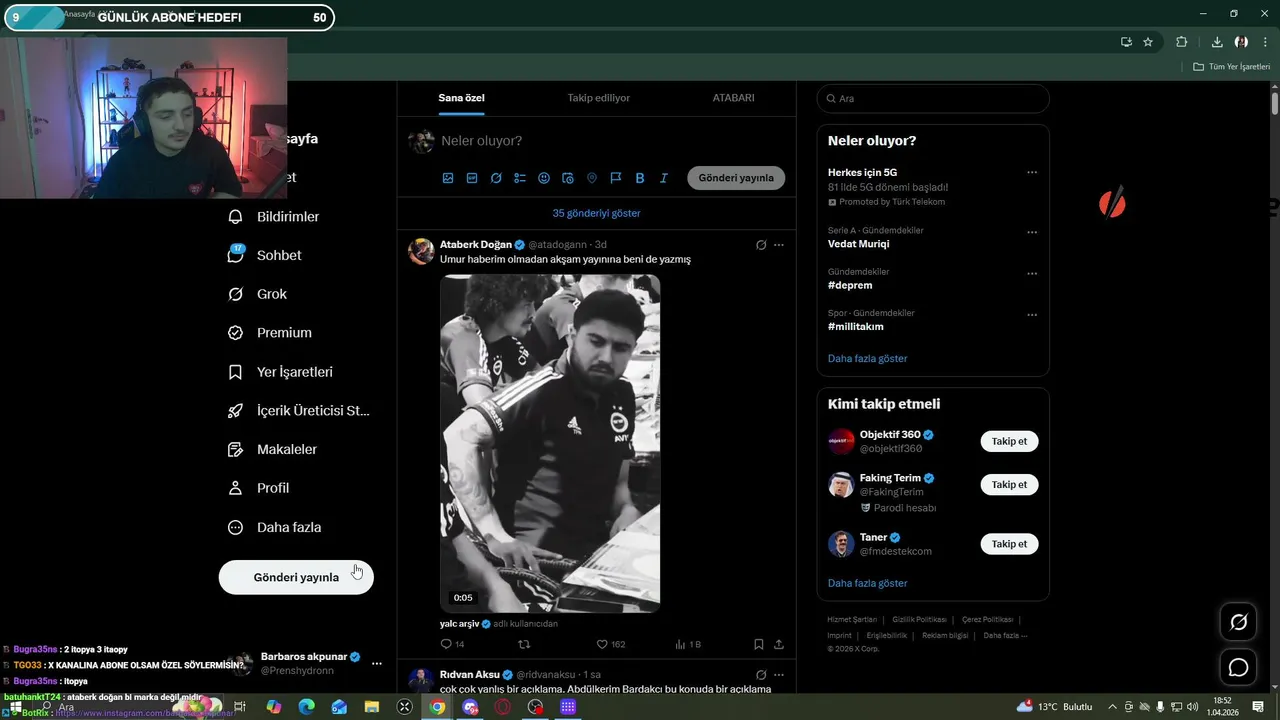Screen dimensions: 1280x720
Task: Schedule the post with calendar icon
Action: click(x=568, y=178)
